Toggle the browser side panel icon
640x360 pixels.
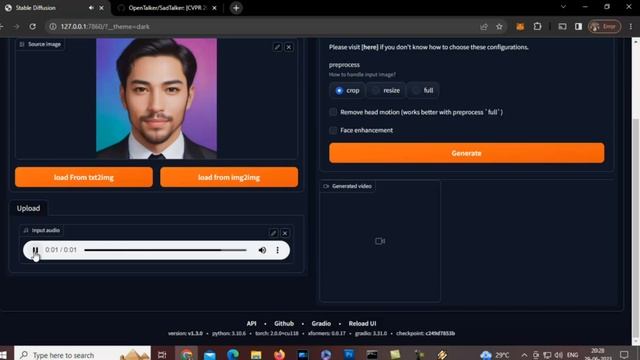coord(578,27)
